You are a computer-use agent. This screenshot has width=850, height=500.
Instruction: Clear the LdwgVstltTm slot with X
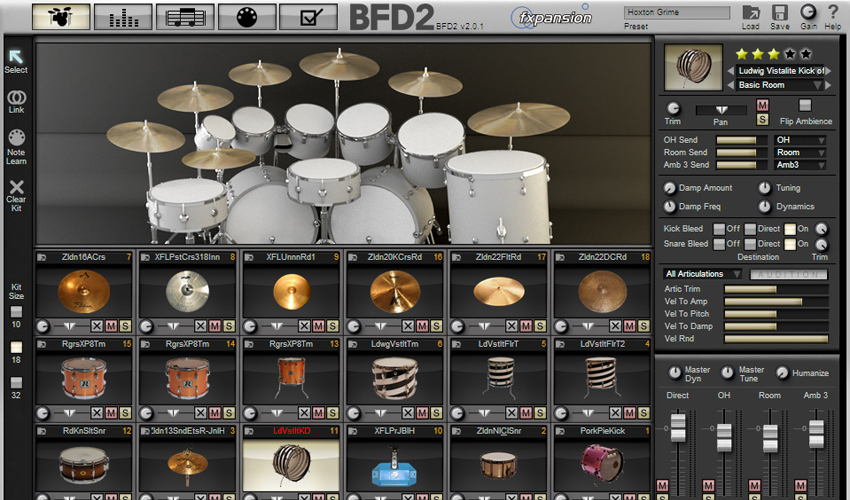pyautogui.click(x=408, y=413)
